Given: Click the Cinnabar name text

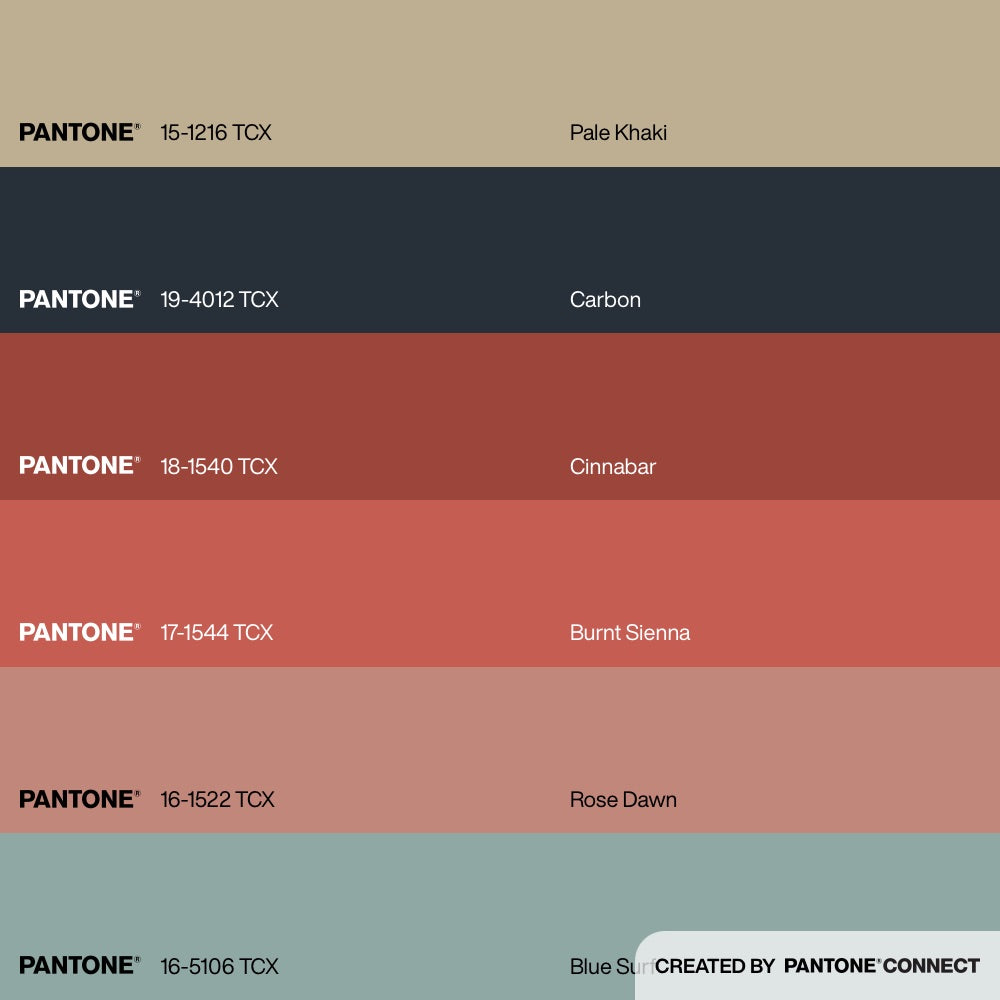Looking at the screenshot, I should point(613,466).
